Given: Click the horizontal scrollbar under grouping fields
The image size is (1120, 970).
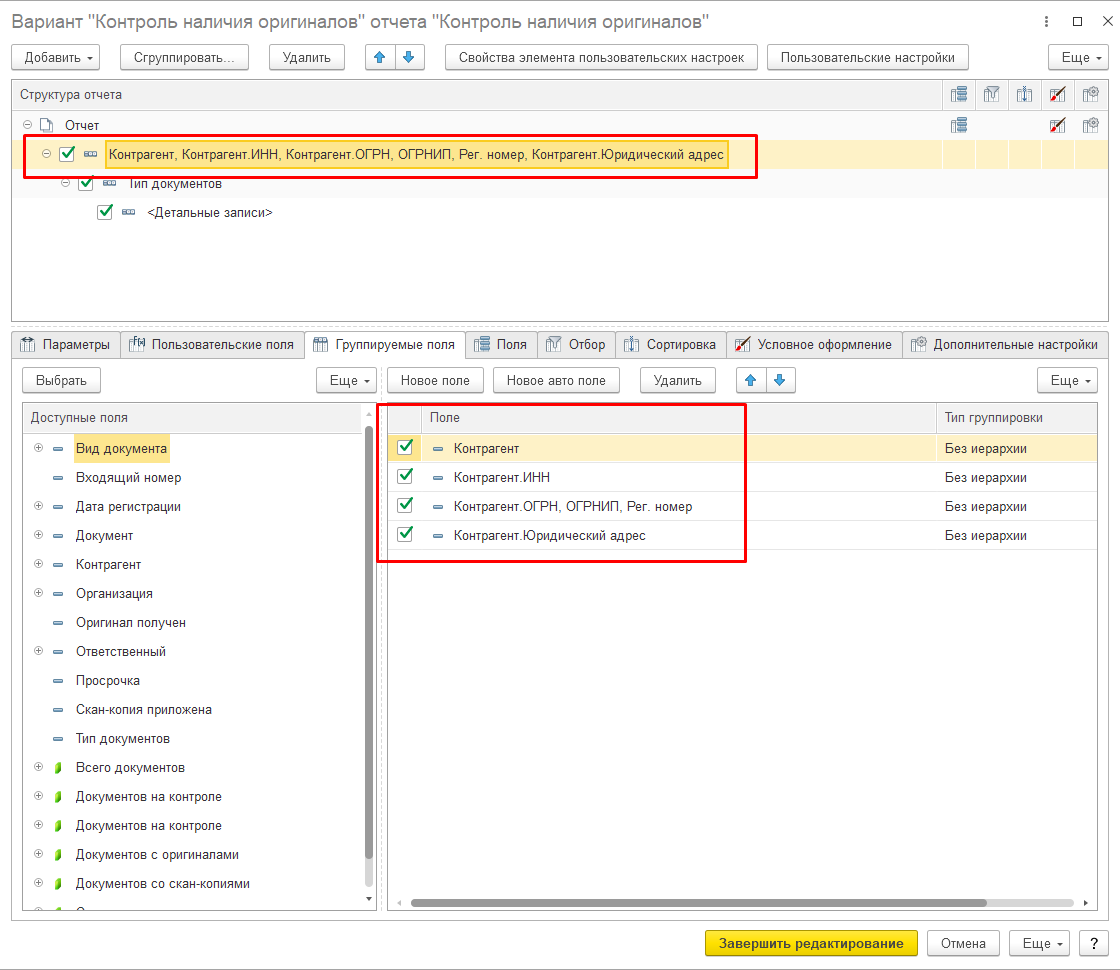Looking at the screenshot, I should 699,903.
